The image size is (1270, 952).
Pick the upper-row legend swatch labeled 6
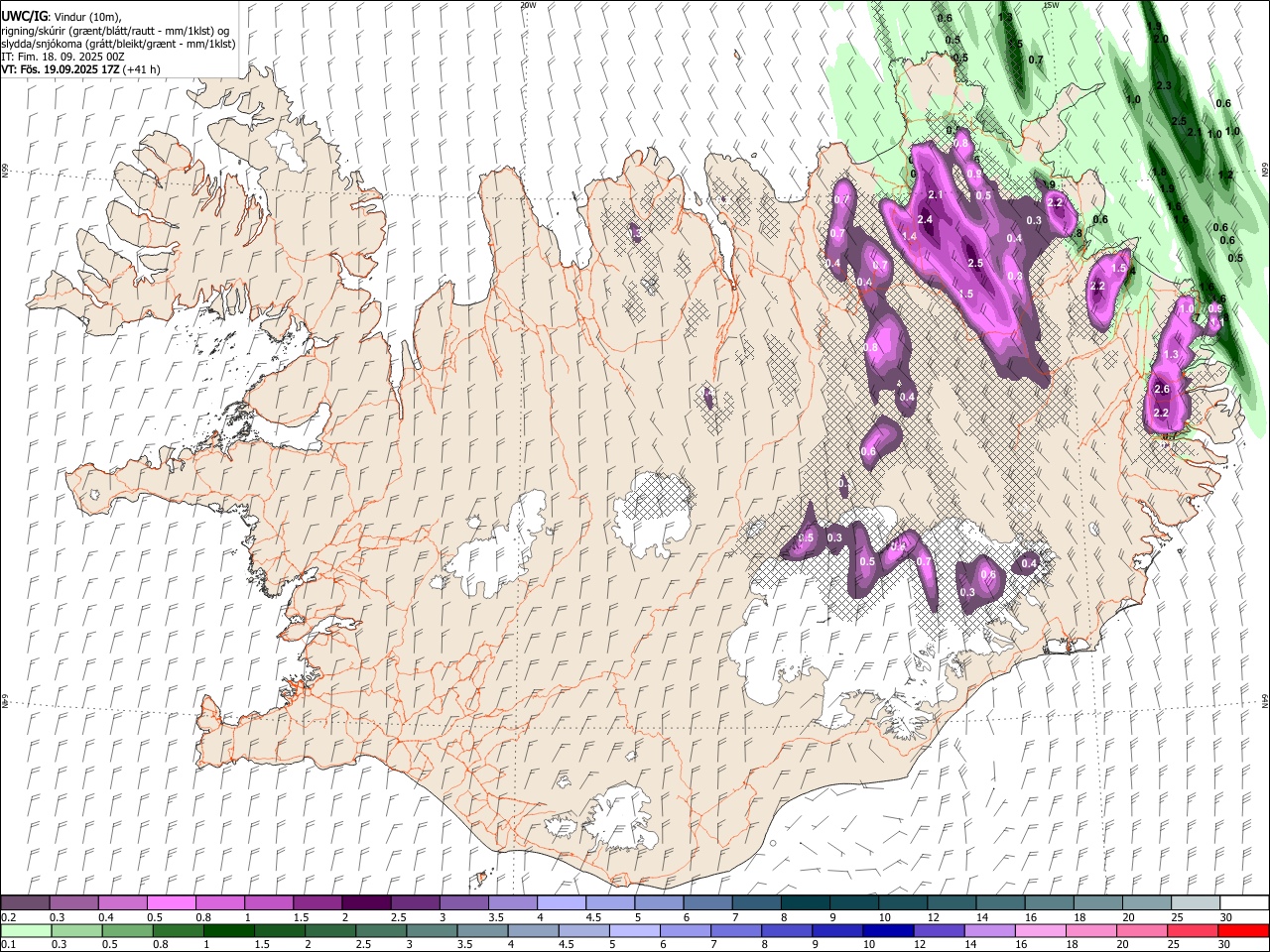coord(706,903)
